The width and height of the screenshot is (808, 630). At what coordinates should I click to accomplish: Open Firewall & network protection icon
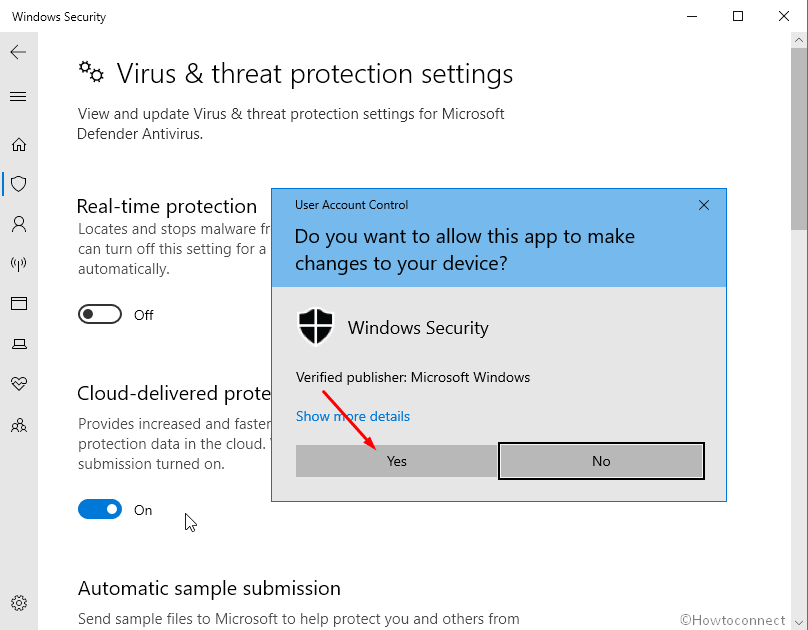point(19,264)
